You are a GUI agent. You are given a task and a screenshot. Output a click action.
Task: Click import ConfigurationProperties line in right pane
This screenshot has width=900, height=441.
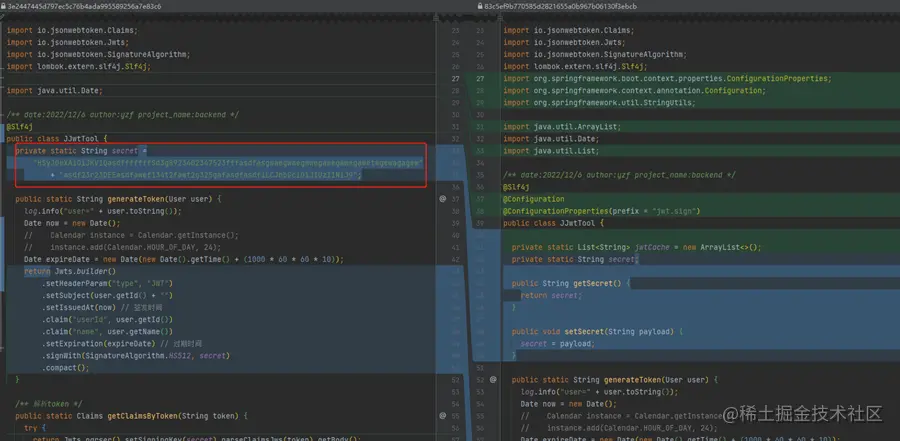(x=668, y=79)
